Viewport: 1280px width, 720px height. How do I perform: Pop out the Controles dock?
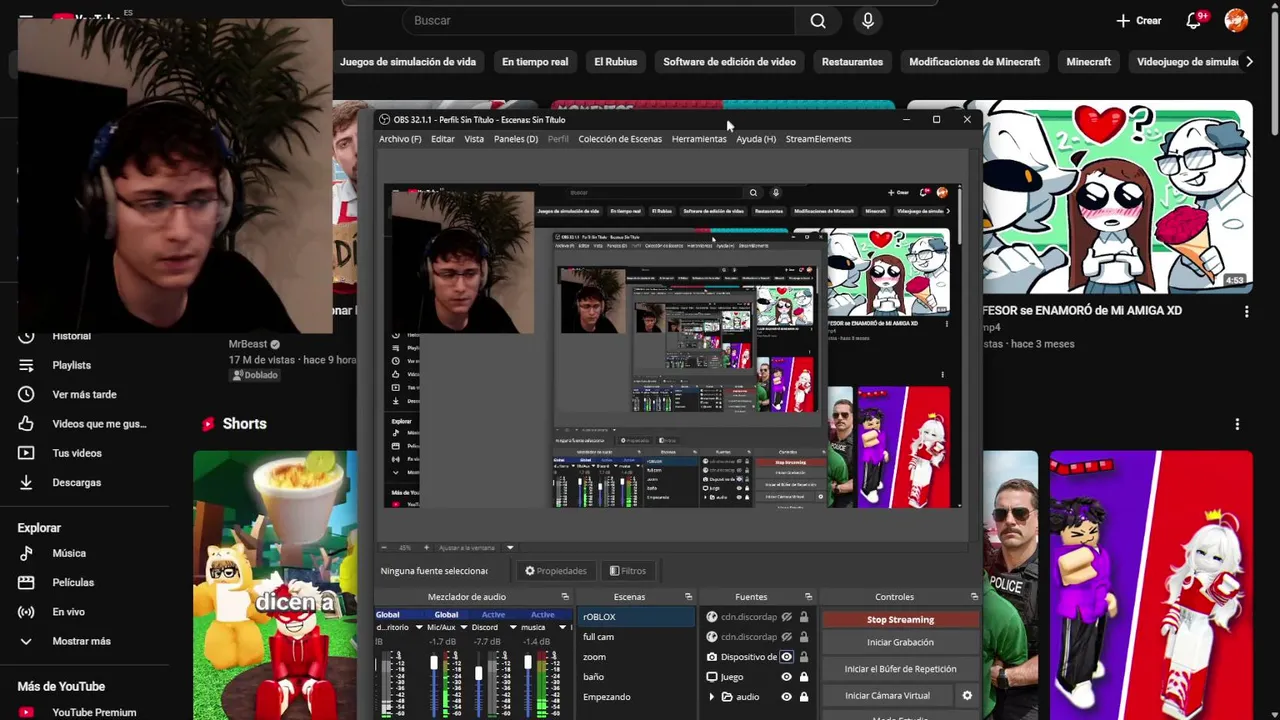[974, 597]
